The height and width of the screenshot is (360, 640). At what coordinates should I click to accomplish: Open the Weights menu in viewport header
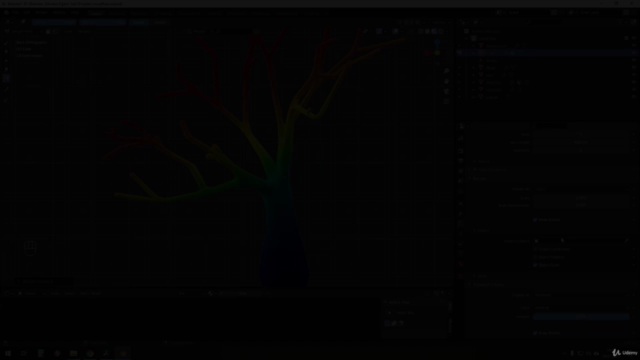point(84,31)
